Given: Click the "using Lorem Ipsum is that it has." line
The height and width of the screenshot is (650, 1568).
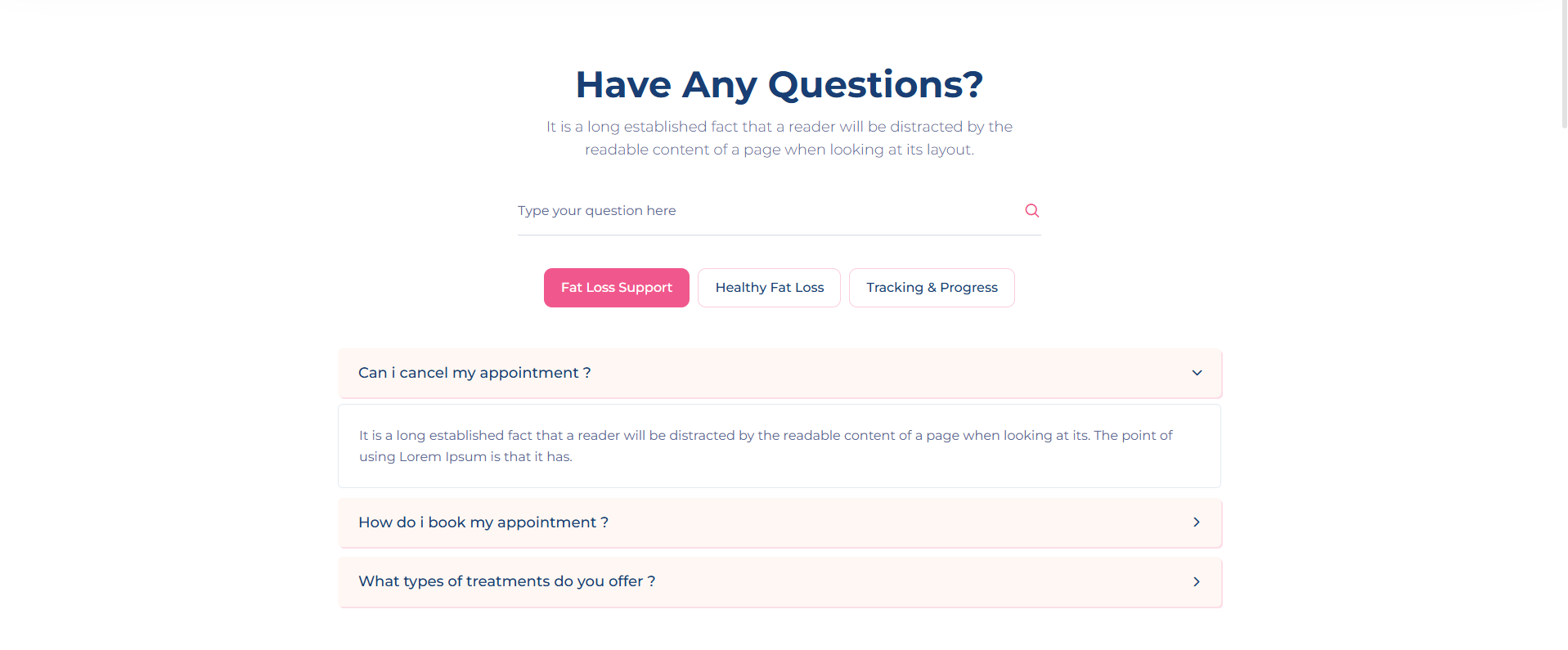Looking at the screenshot, I should click(x=465, y=457).
